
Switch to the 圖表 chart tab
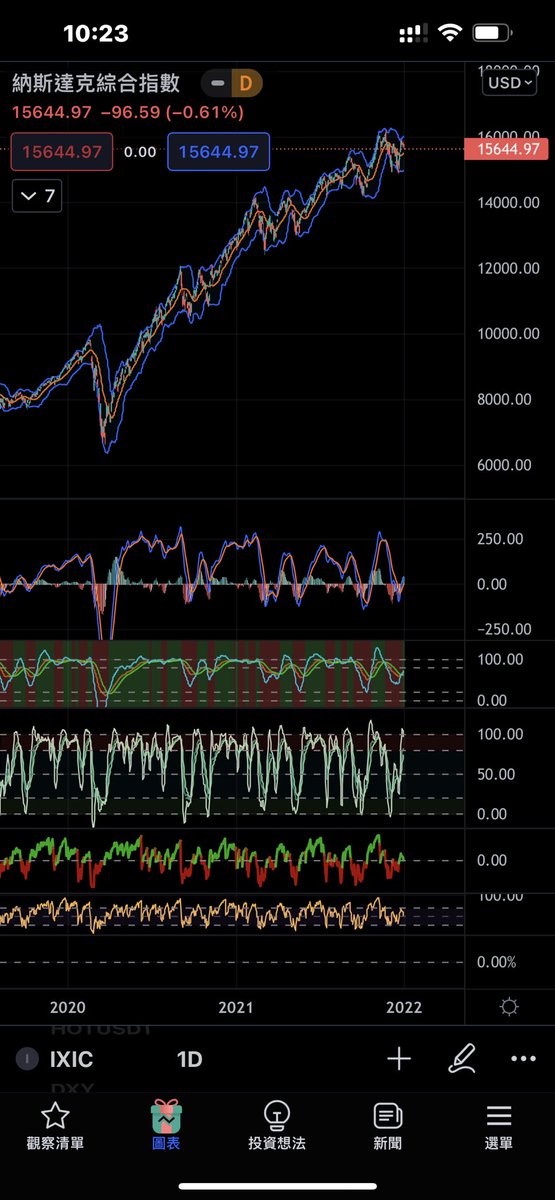click(166, 1125)
